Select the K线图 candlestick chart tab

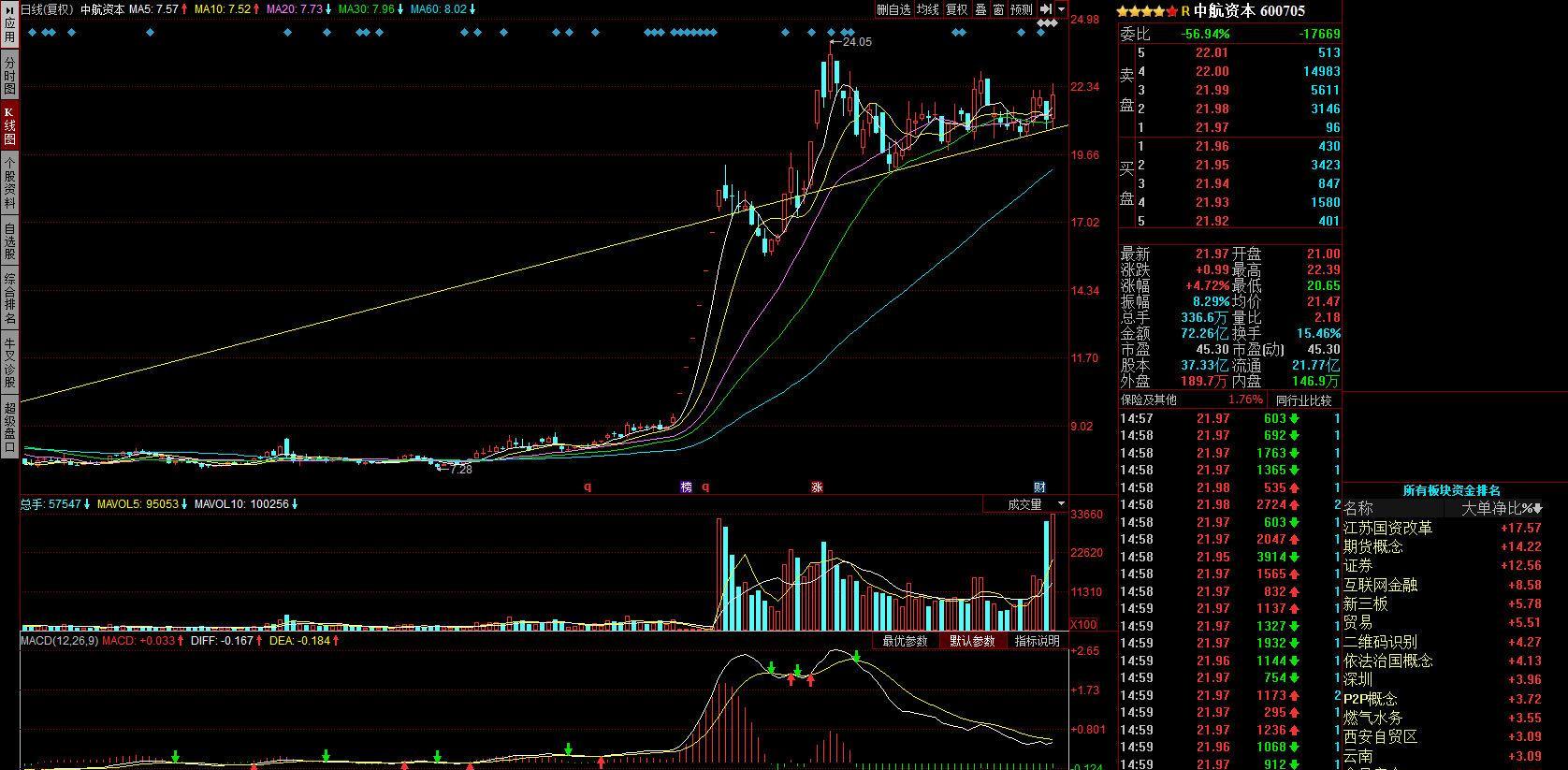(x=9, y=125)
